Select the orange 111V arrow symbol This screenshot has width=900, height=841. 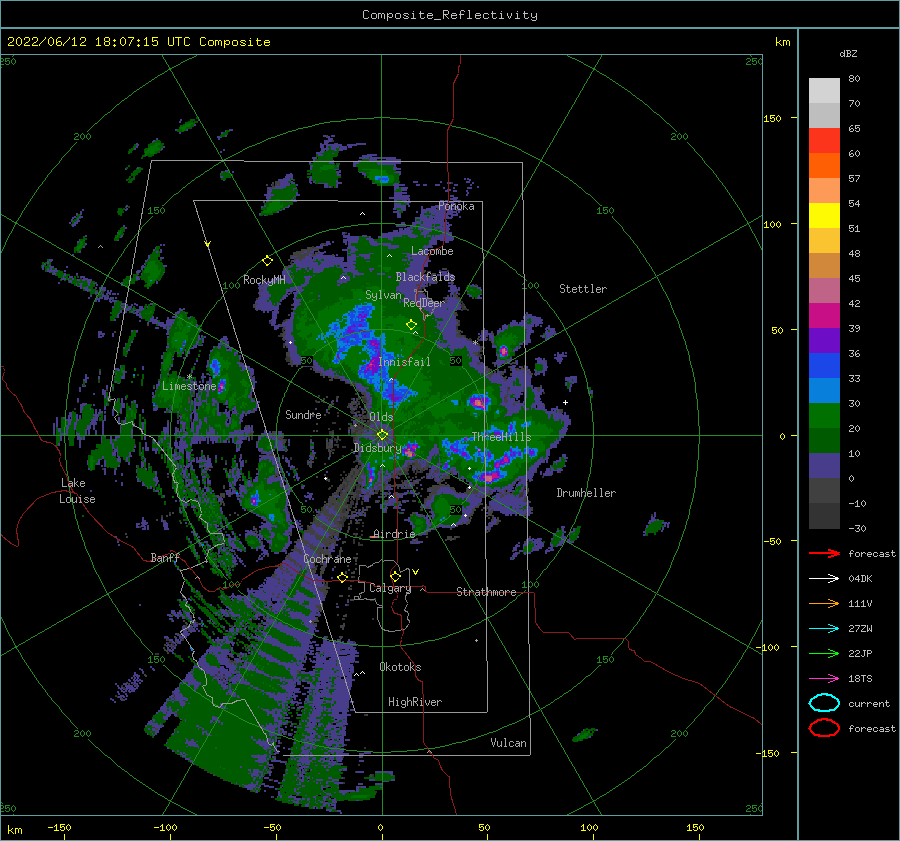point(824,603)
